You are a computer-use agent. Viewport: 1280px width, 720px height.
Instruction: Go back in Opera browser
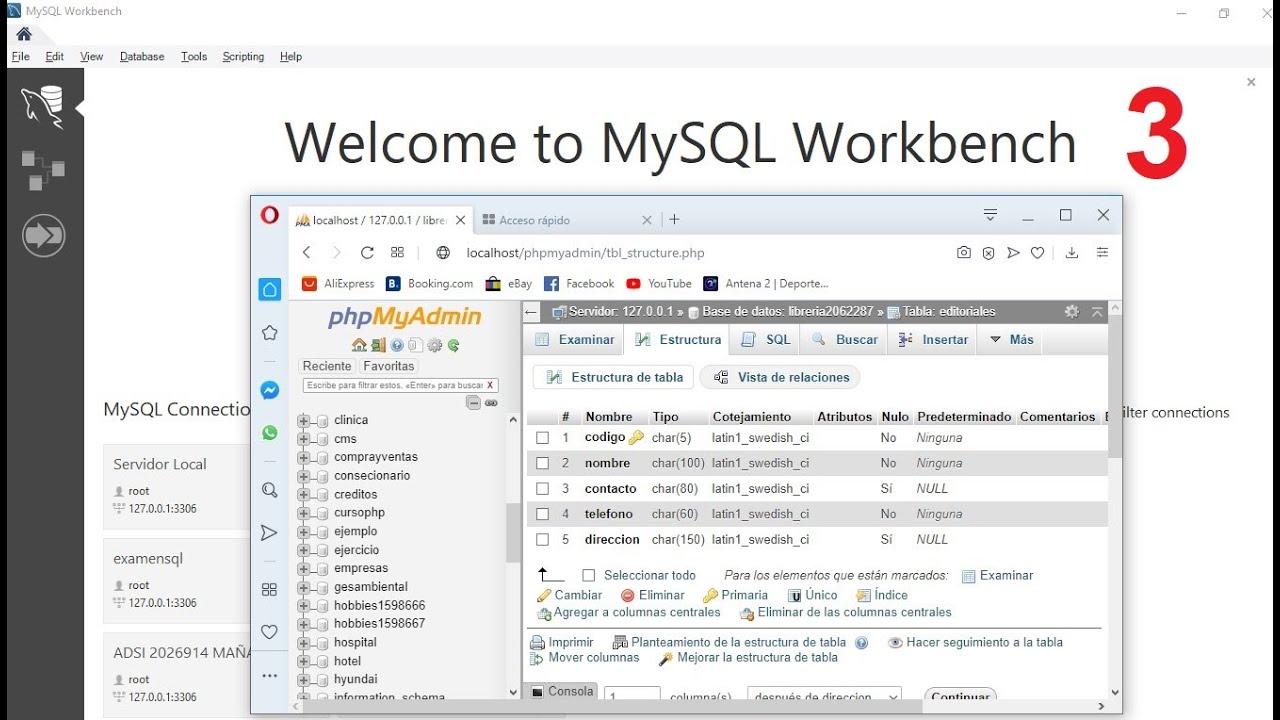307,253
